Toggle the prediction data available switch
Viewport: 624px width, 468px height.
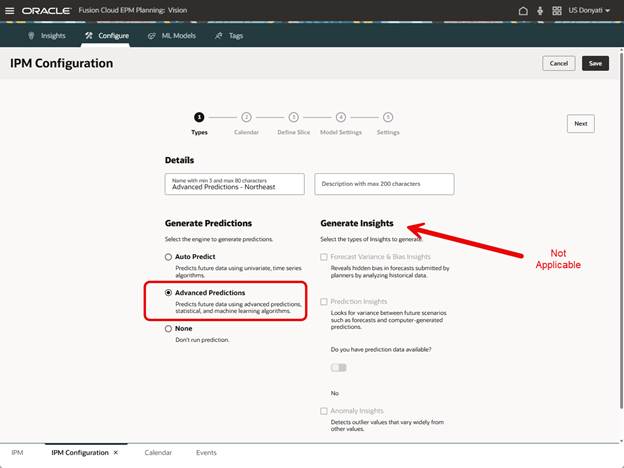pos(338,368)
